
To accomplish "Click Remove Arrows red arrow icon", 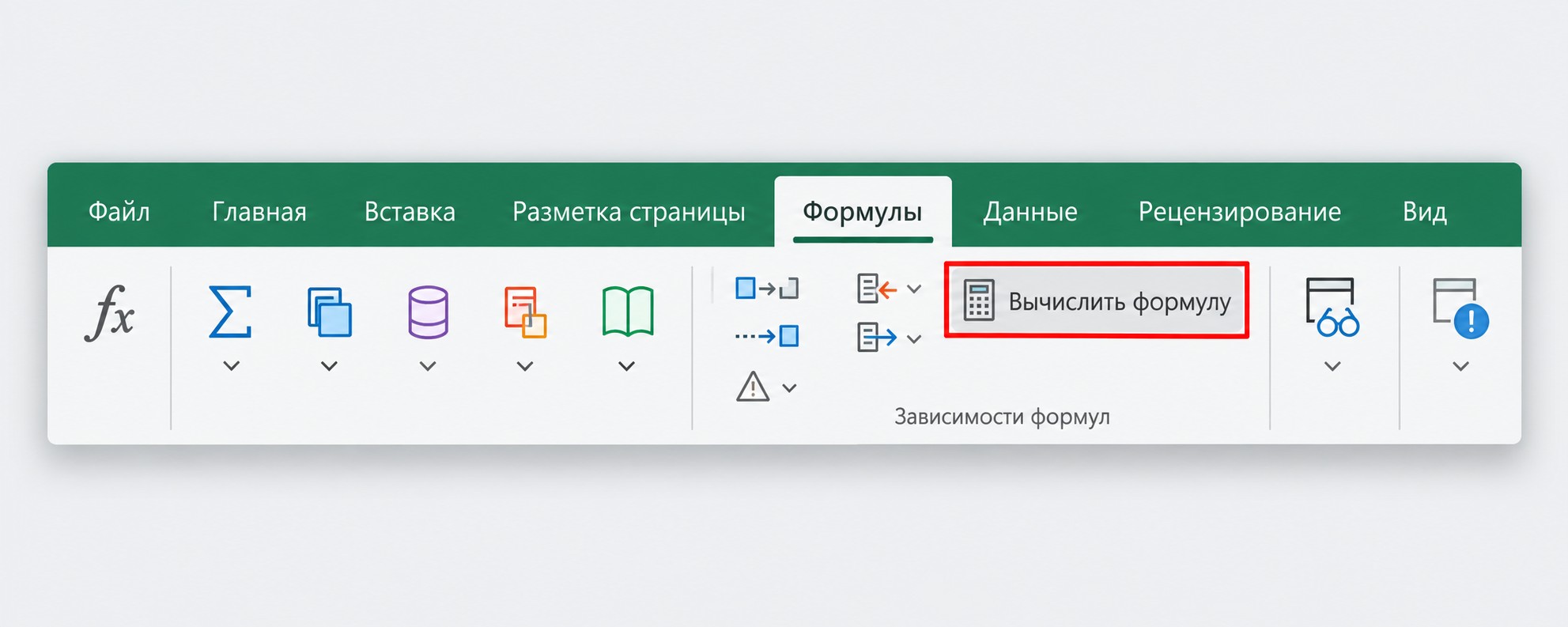I will coord(877,289).
